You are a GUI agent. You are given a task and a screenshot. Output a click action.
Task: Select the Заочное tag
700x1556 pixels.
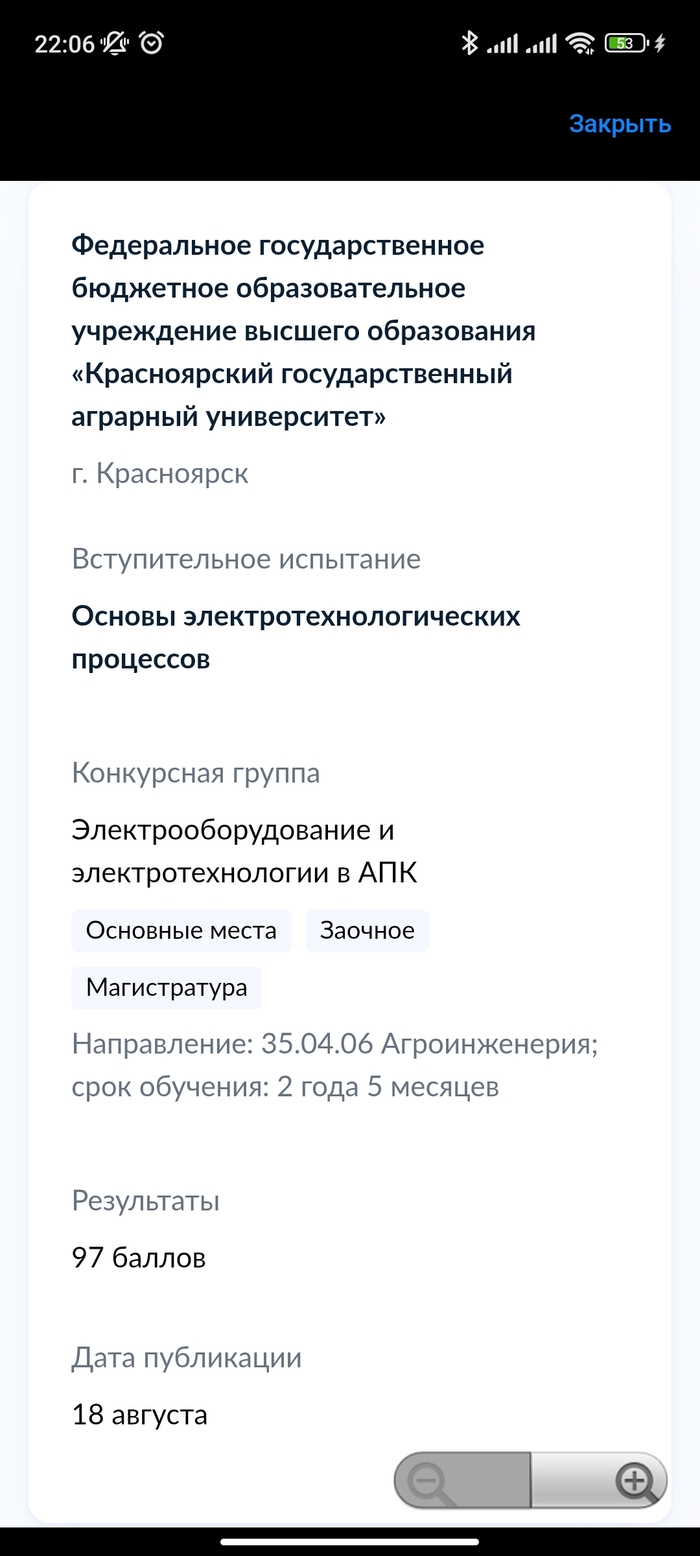pos(367,930)
